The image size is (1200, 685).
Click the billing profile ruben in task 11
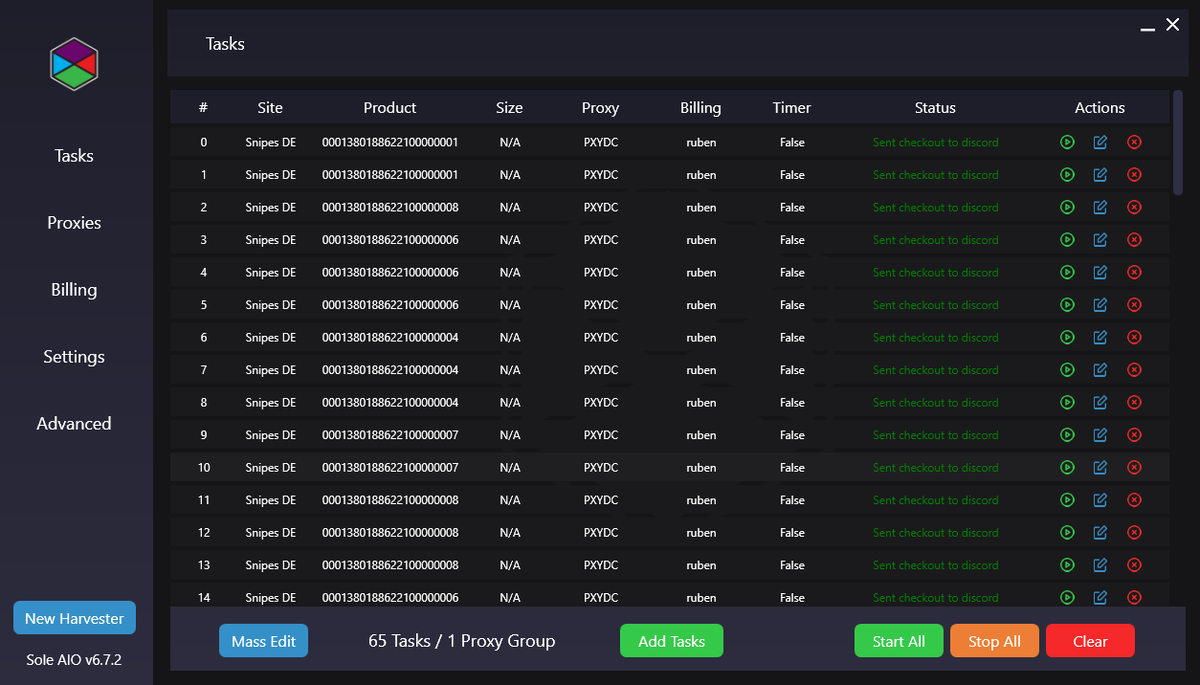pyautogui.click(x=701, y=500)
